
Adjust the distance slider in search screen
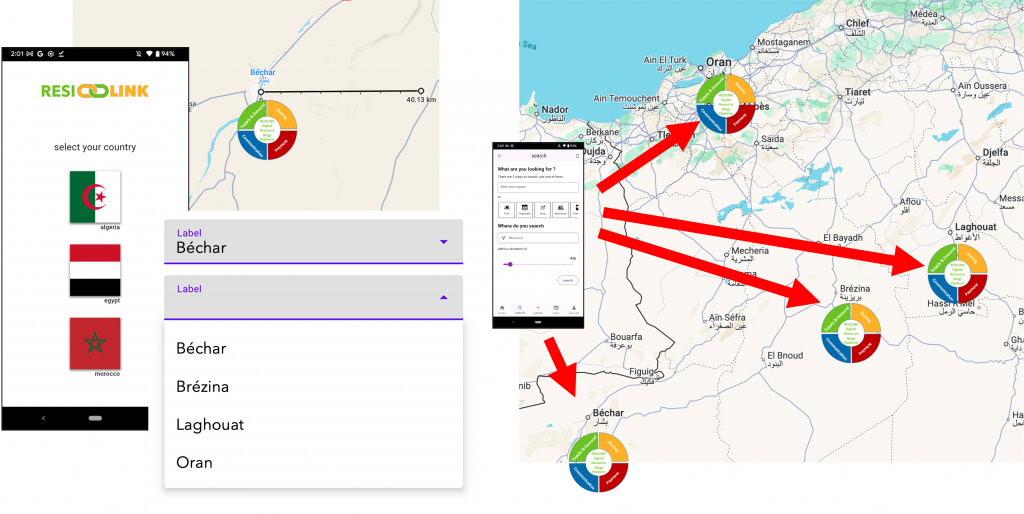click(x=510, y=264)
